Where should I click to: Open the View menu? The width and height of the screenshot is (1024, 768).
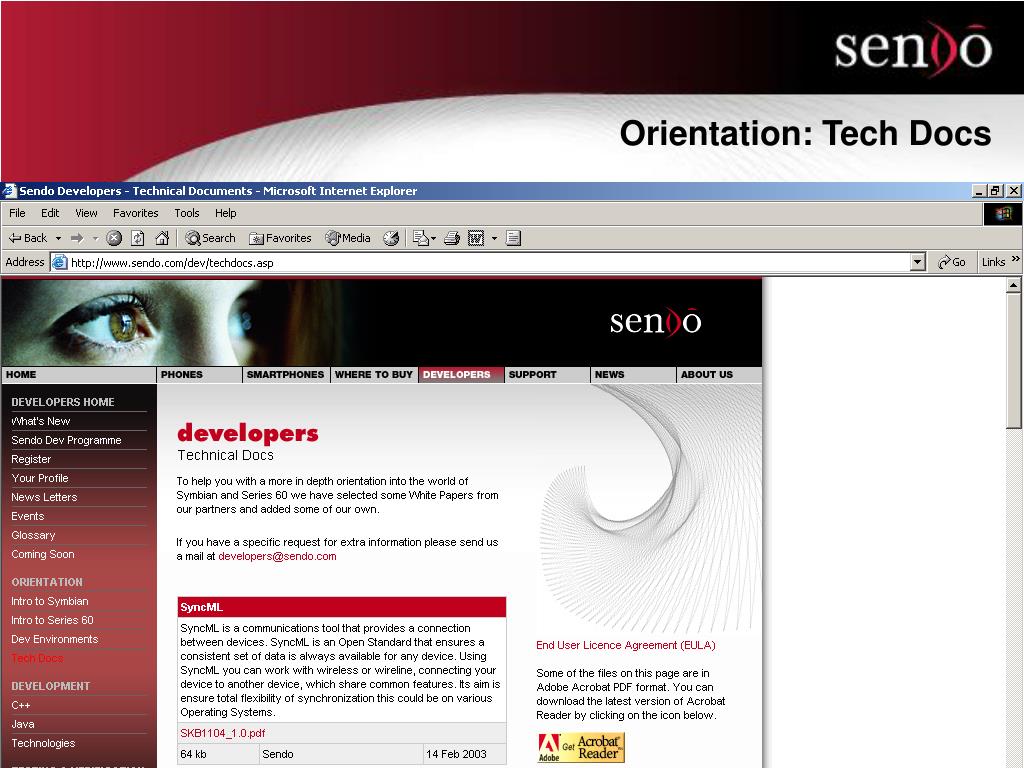86,213
